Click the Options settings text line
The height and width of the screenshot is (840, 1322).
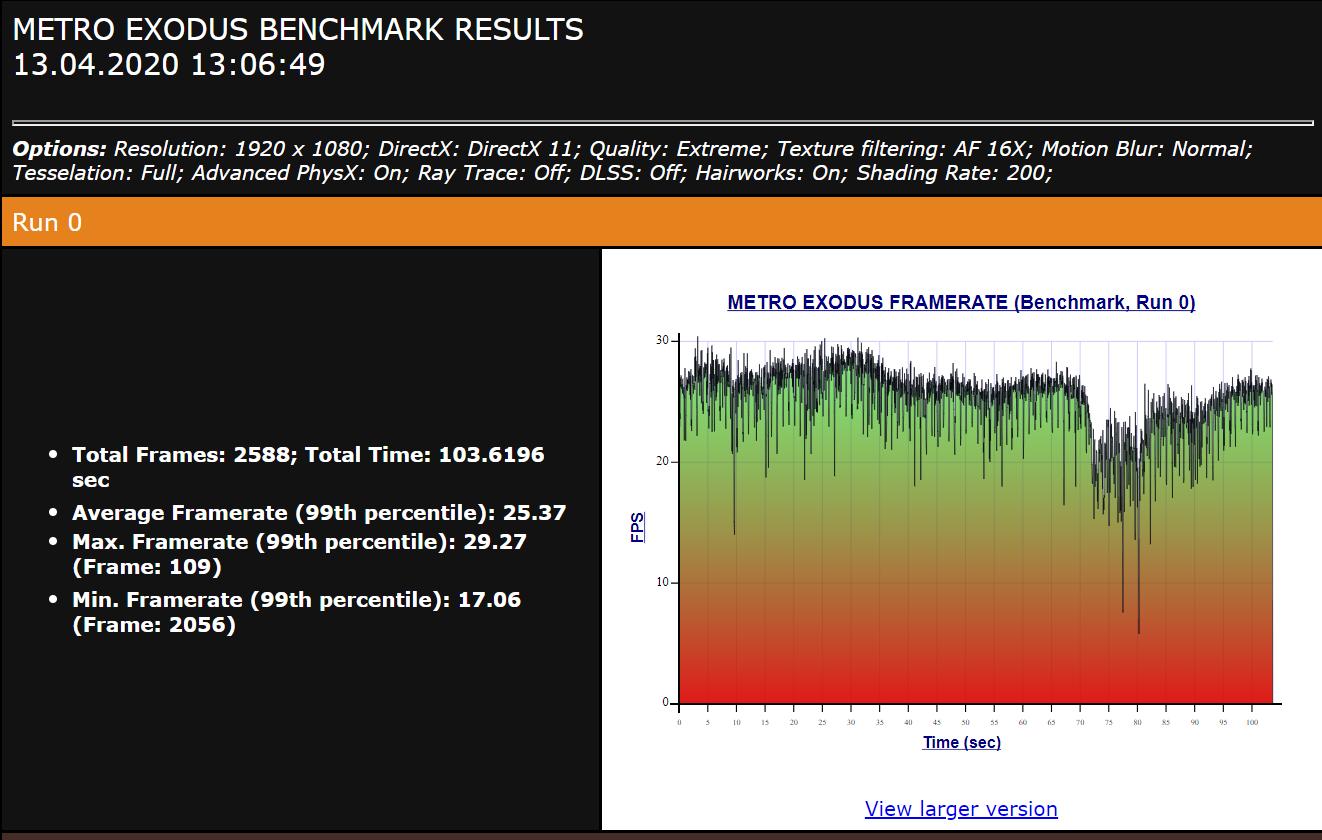(x=632, y=161)
